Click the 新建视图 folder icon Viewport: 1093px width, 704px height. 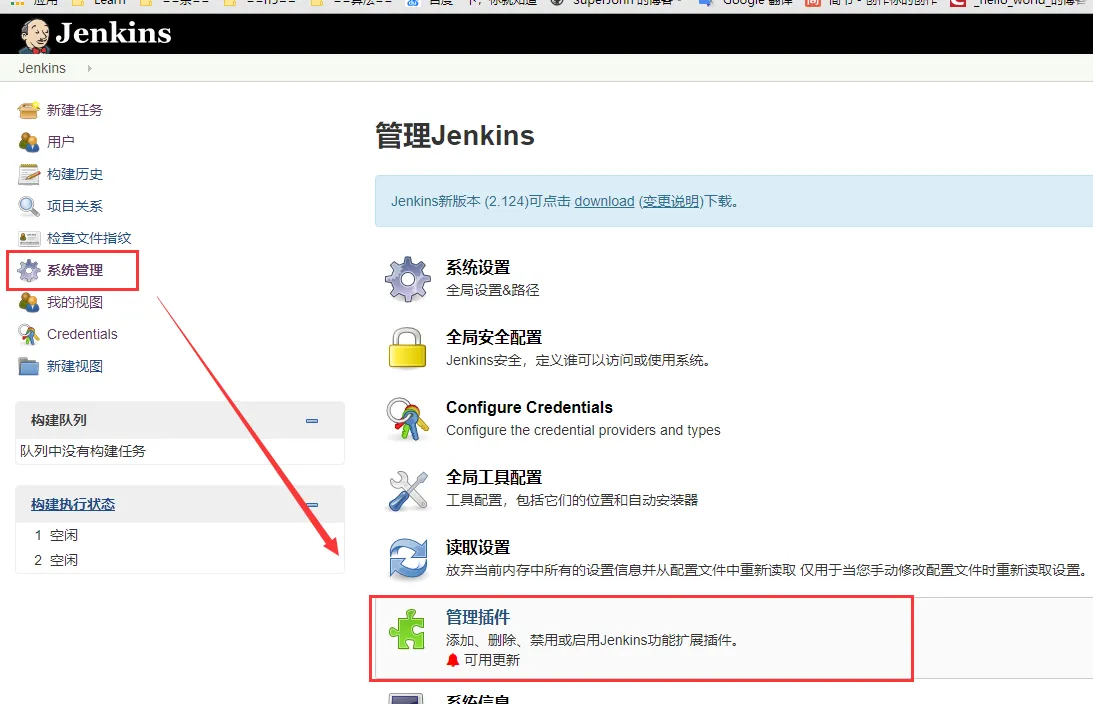click(29, 367)
